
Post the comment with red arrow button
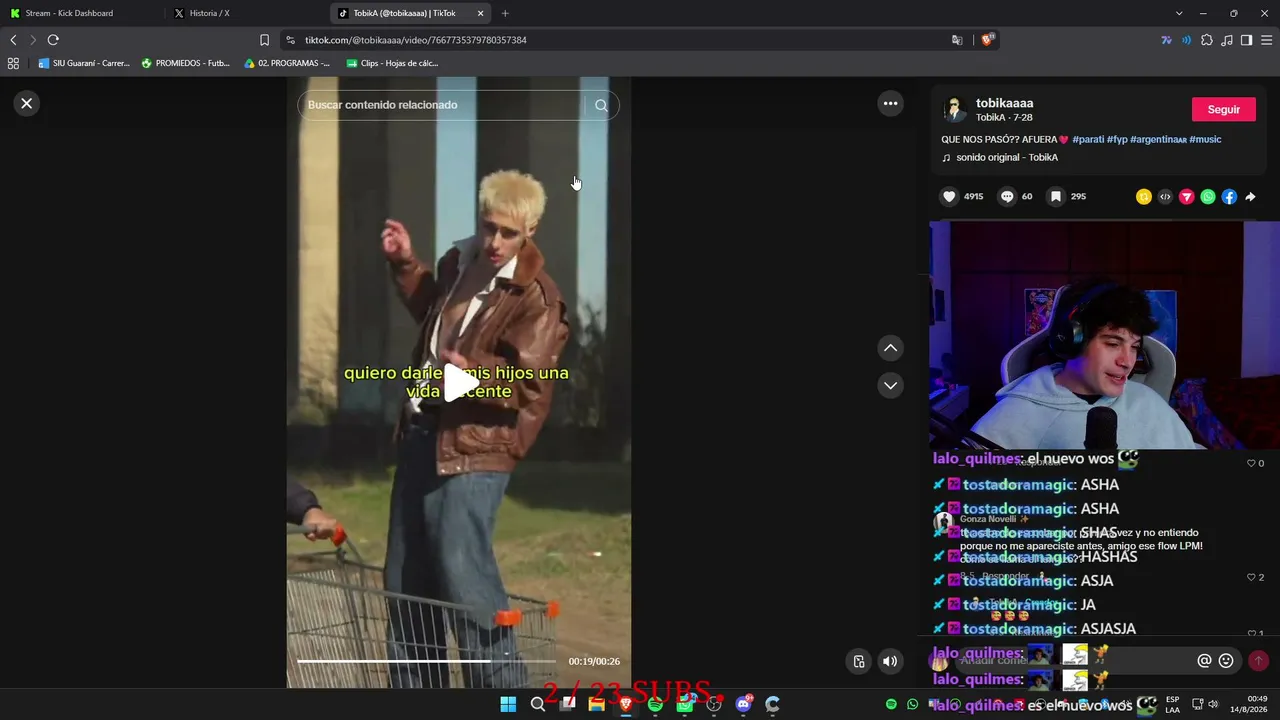tap(1258, 661)
